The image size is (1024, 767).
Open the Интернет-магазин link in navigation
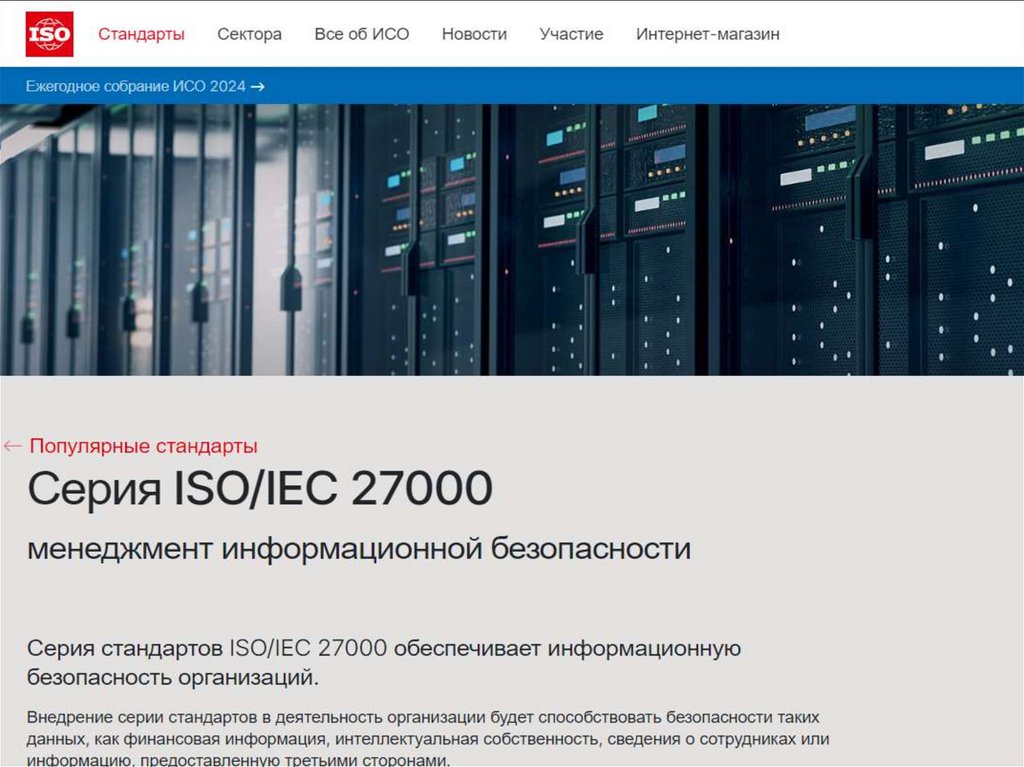(x=708, y=34)
